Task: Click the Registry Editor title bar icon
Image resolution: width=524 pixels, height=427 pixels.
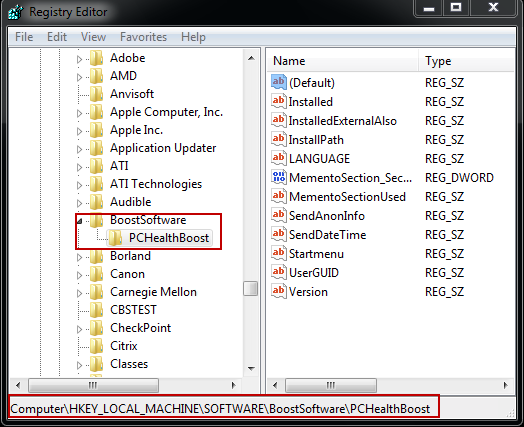Action: [16, 12]
